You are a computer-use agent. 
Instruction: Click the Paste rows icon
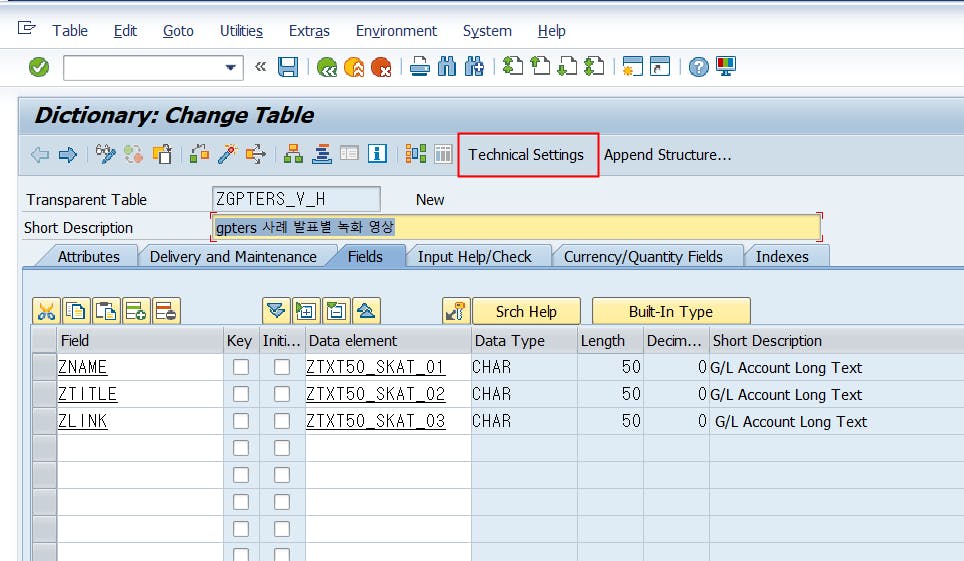[106, 311]
